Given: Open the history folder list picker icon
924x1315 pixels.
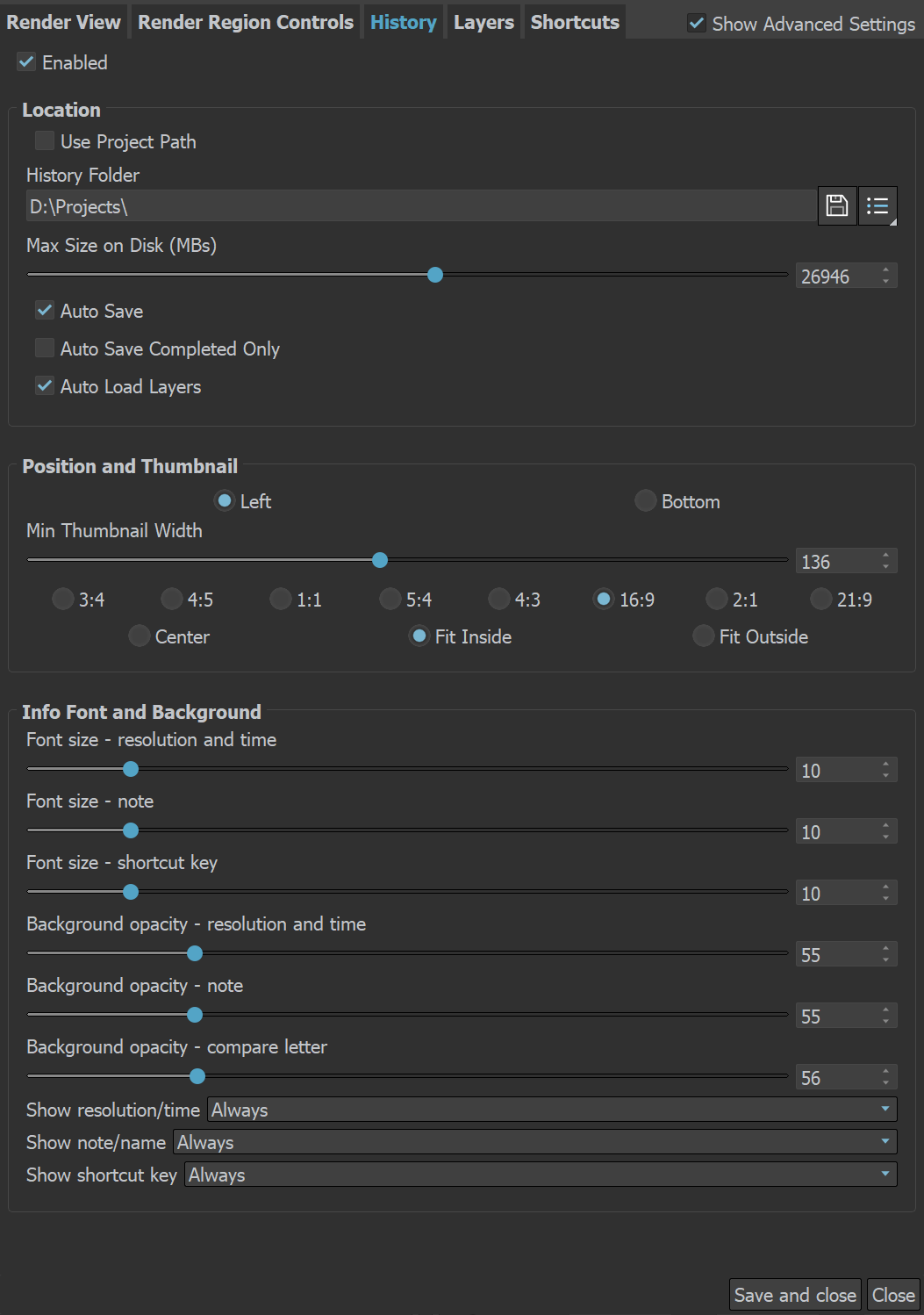Looking at the screenshot, I should point(877,205).
